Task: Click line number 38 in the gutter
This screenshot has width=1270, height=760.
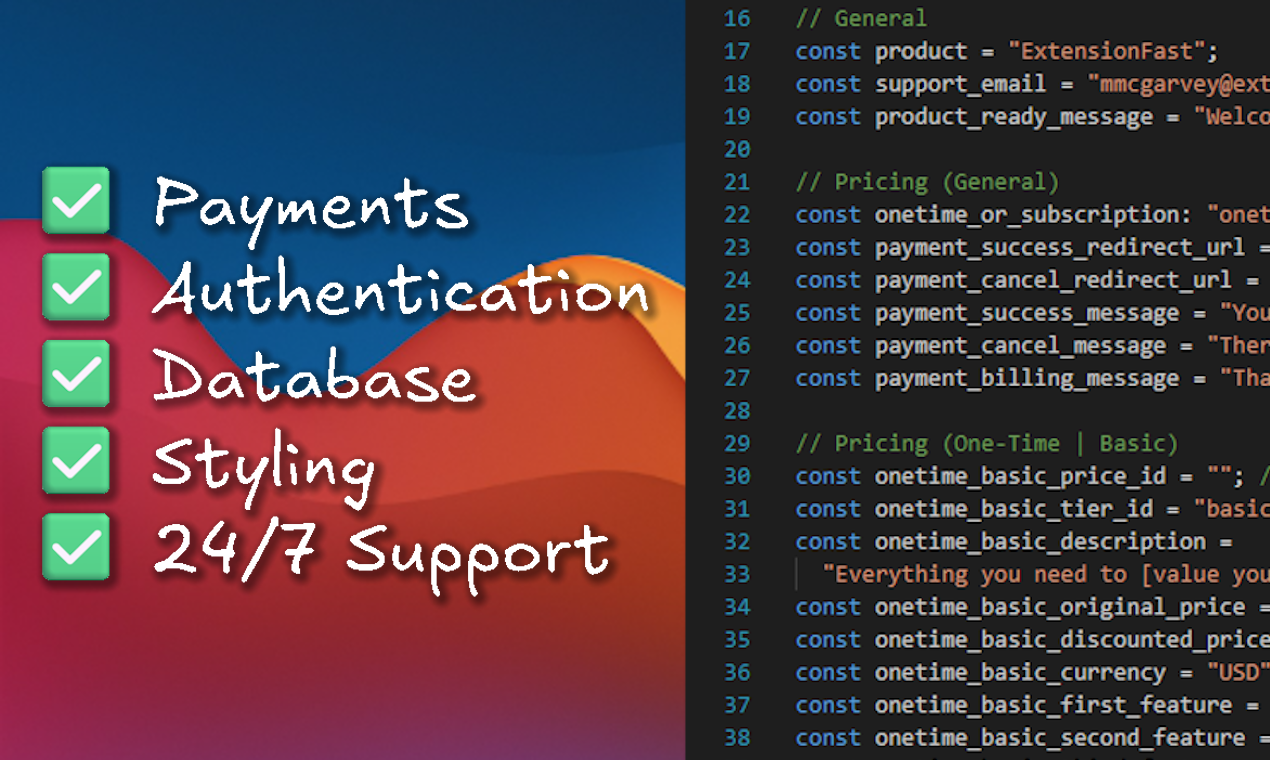Action: pos(737,739)
